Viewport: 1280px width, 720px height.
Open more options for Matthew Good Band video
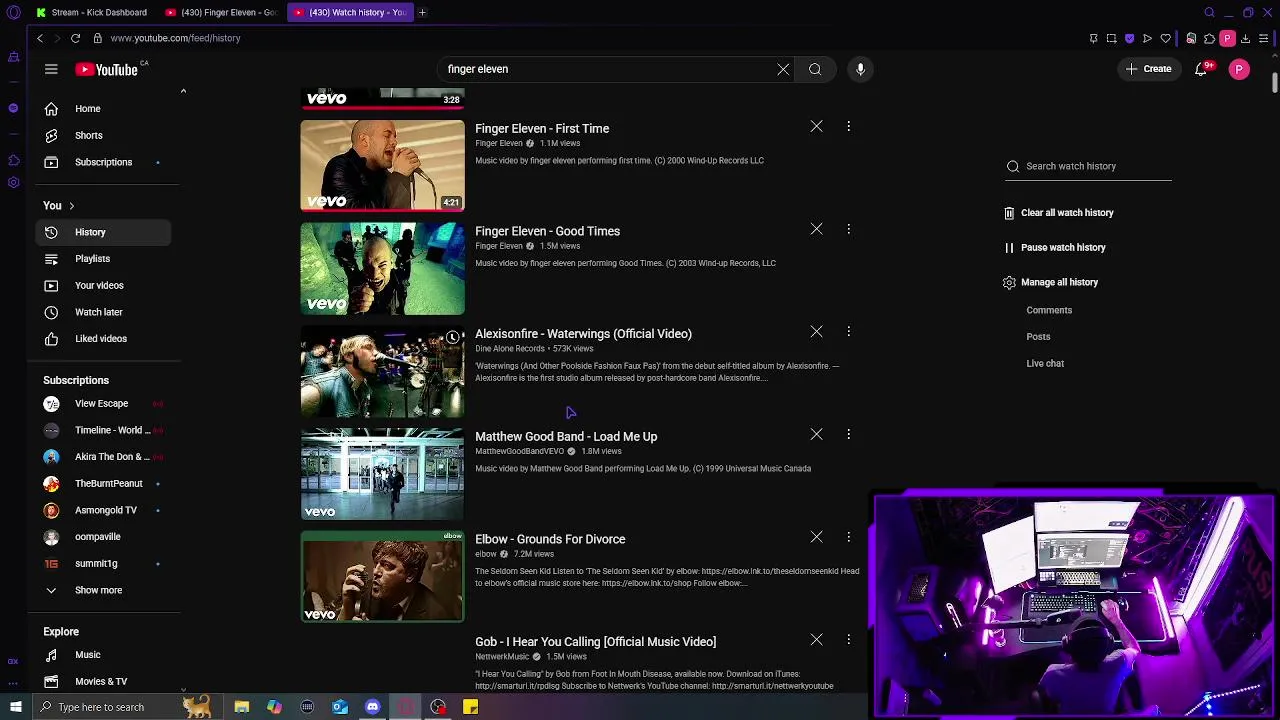pyautogui.click(x=848, y=434)
